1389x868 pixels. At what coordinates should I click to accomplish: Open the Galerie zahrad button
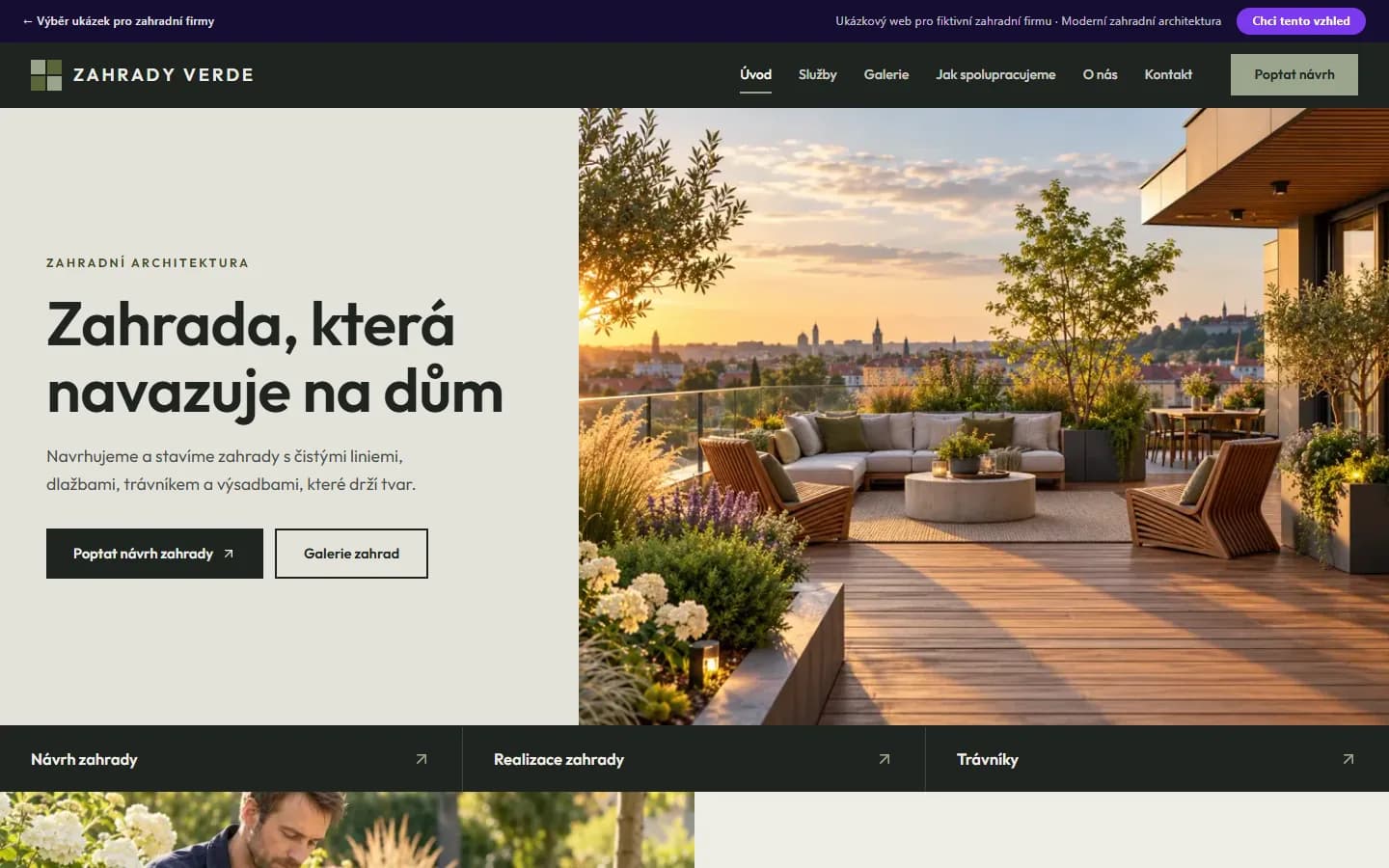pyautogui.click(x=351, y=554)
